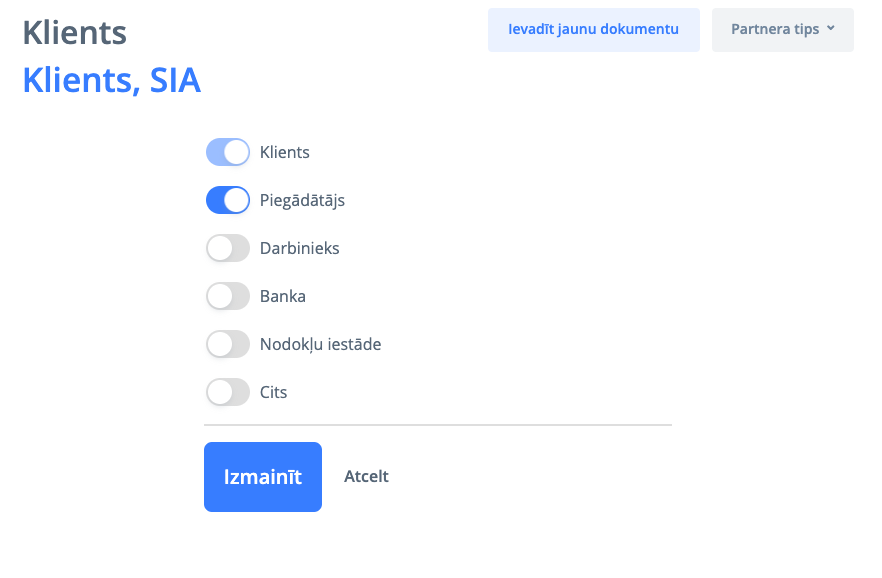Turn on the Cits toggle switch
The height and width of the screenshot is (578, 882).
click(227, 392)
